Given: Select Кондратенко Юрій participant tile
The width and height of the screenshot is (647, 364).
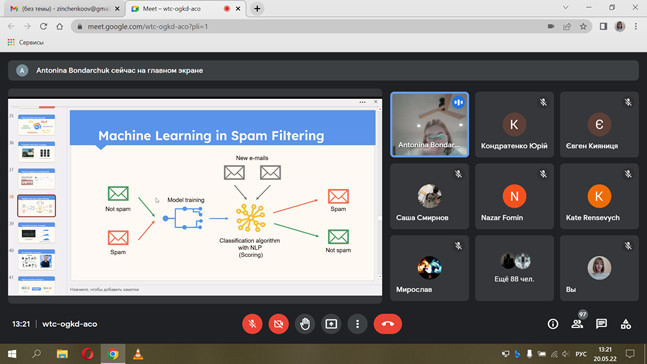Looking at the screenshot, I should pyautogui.click(x=514, y=124).
